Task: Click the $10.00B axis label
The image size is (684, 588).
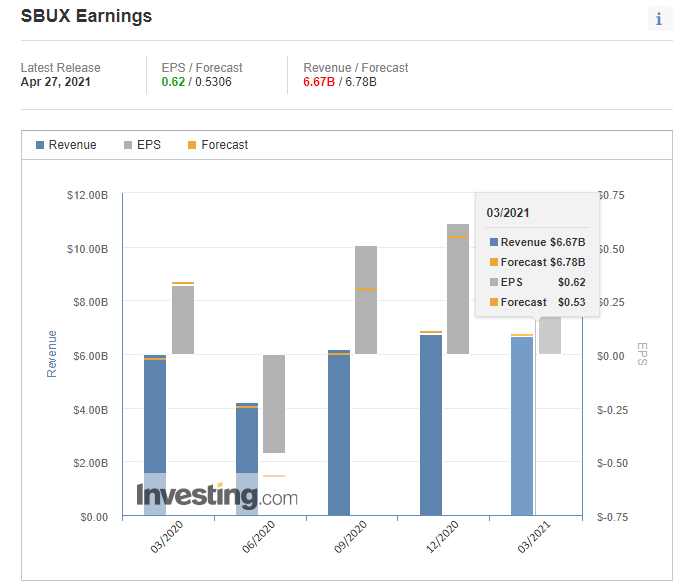Action: (x=87, y=249)
